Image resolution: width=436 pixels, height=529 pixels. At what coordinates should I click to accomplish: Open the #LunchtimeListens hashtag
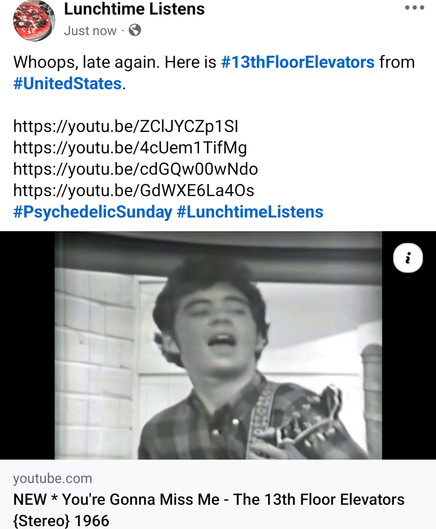pyautogui.click(x=250, y=212)
